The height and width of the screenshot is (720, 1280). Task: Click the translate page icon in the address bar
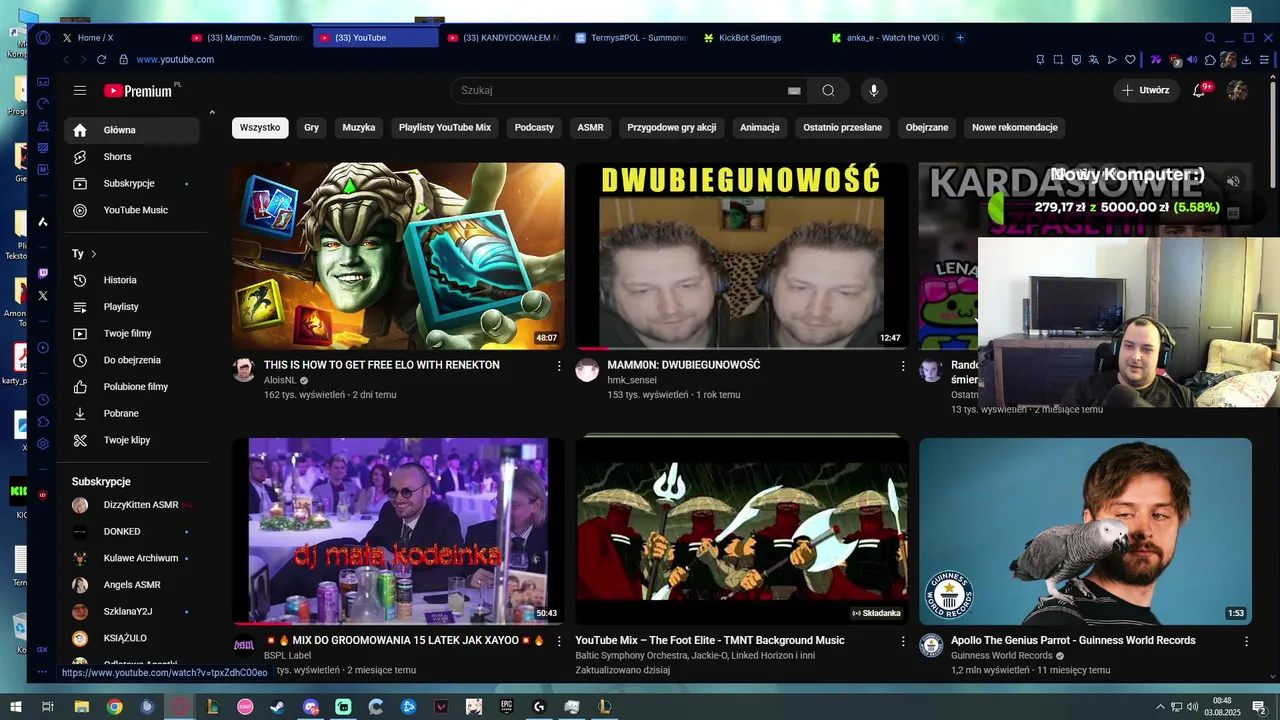point(1094,60)
